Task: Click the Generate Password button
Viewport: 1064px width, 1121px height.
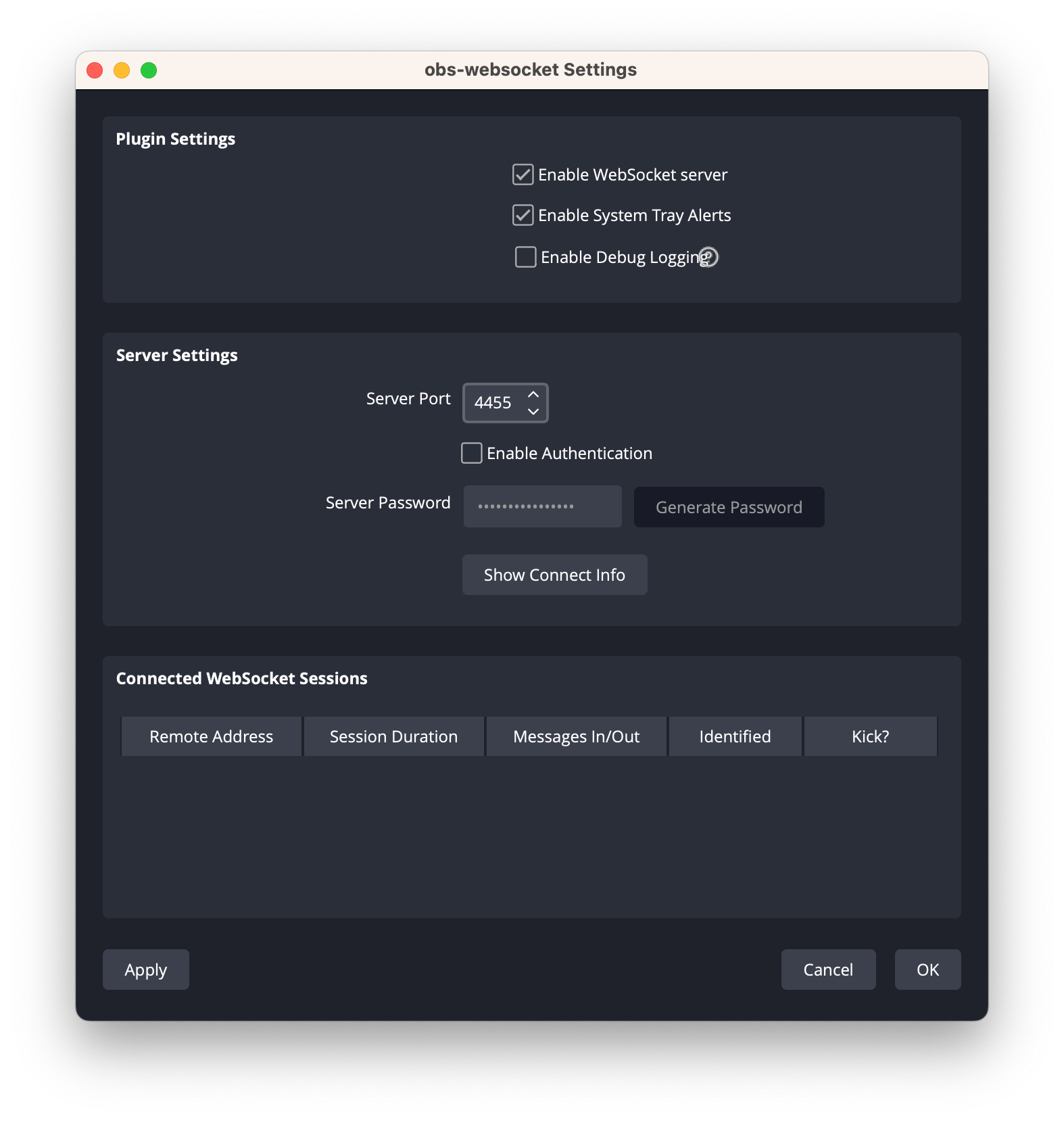Action: 729,507
